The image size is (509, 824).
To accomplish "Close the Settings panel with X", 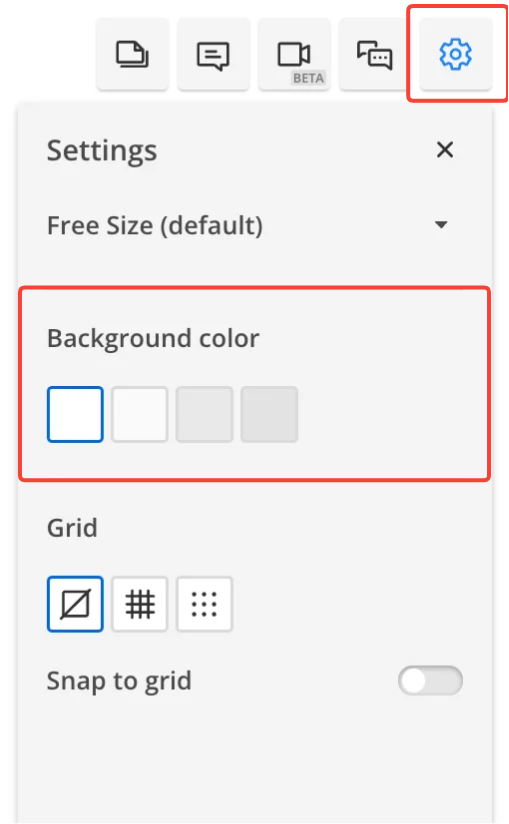I will [445, 150].
